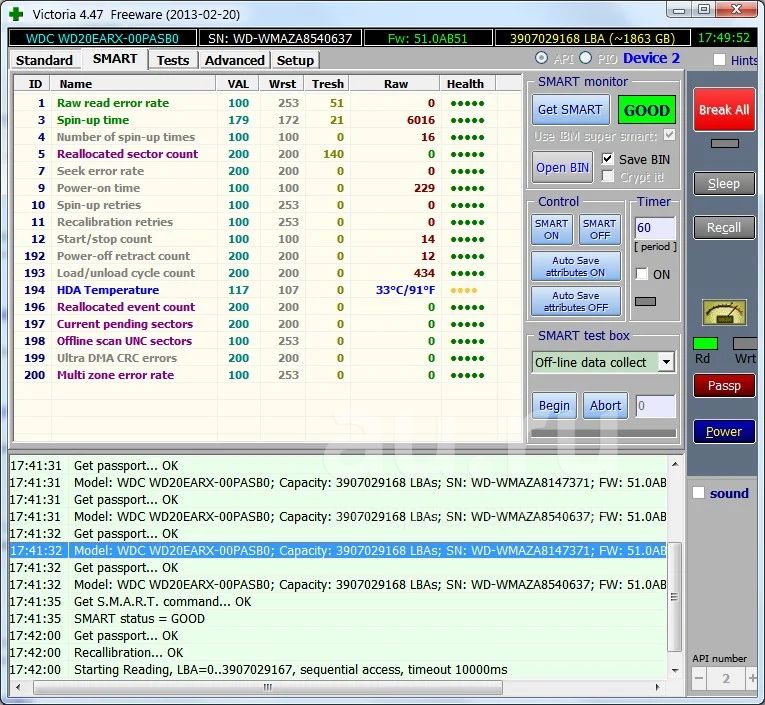Click log scrollbar left arrow

coord(18,687)
